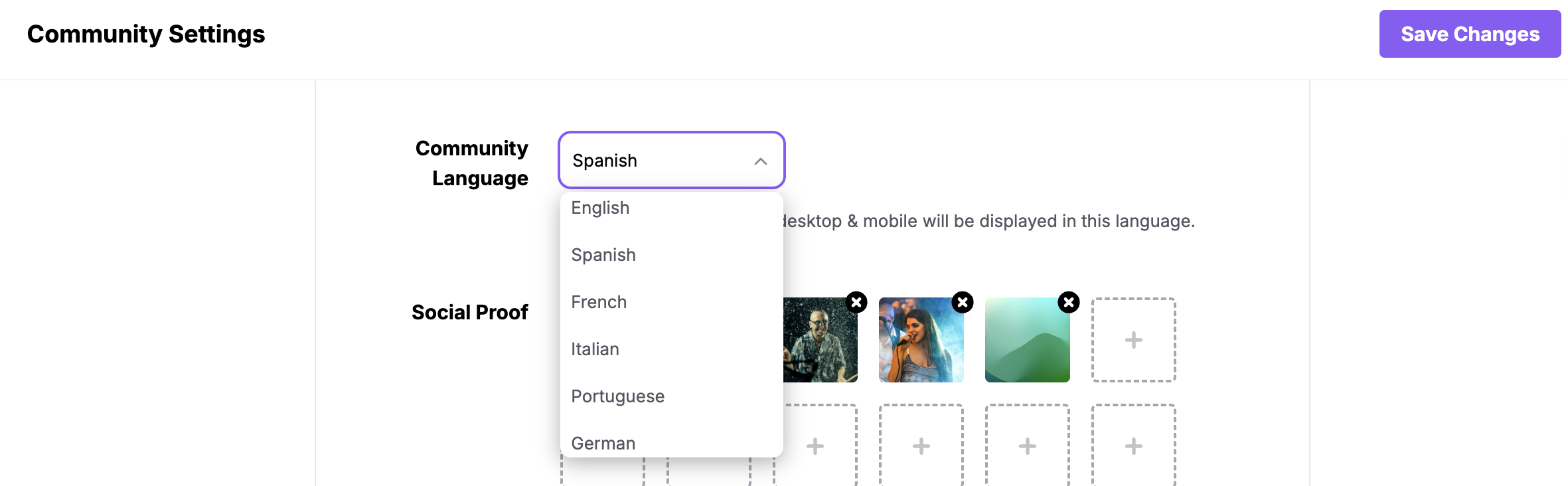The image size is (1568, 486).
Task: Click plus slot beneath the green landscape image
Action: [x=1027, y=446]
